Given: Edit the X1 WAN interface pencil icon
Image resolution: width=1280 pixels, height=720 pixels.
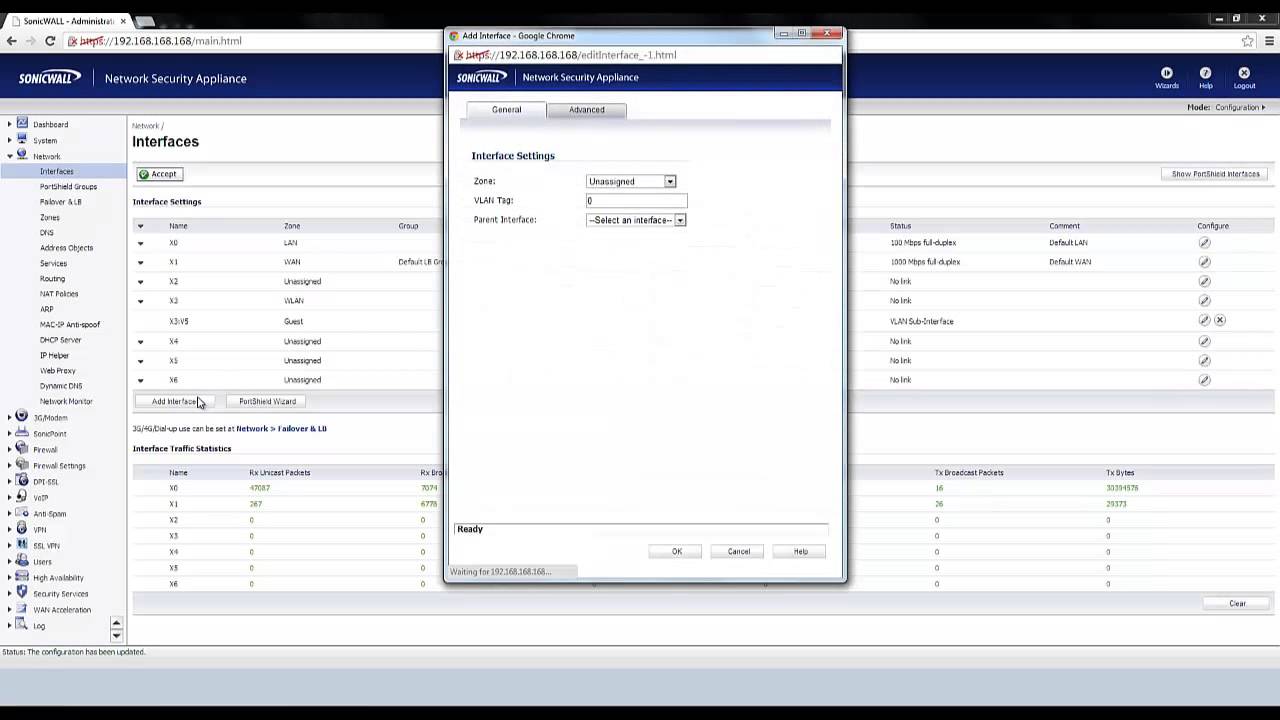Looking at the screenshot, I should [x=1204, y=262].
